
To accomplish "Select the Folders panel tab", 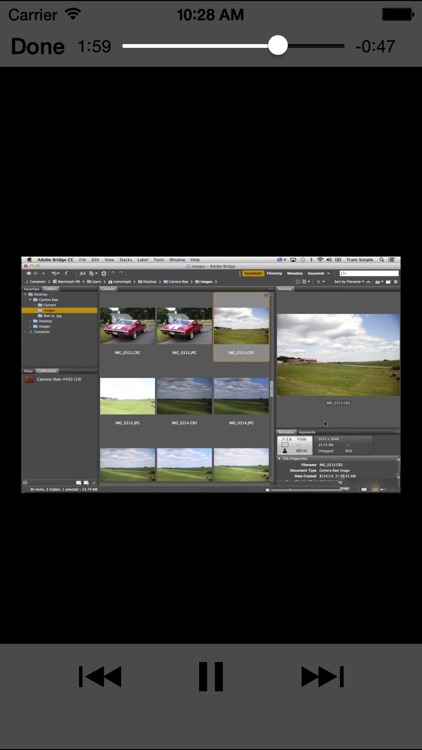I will [x=50, y=289].
